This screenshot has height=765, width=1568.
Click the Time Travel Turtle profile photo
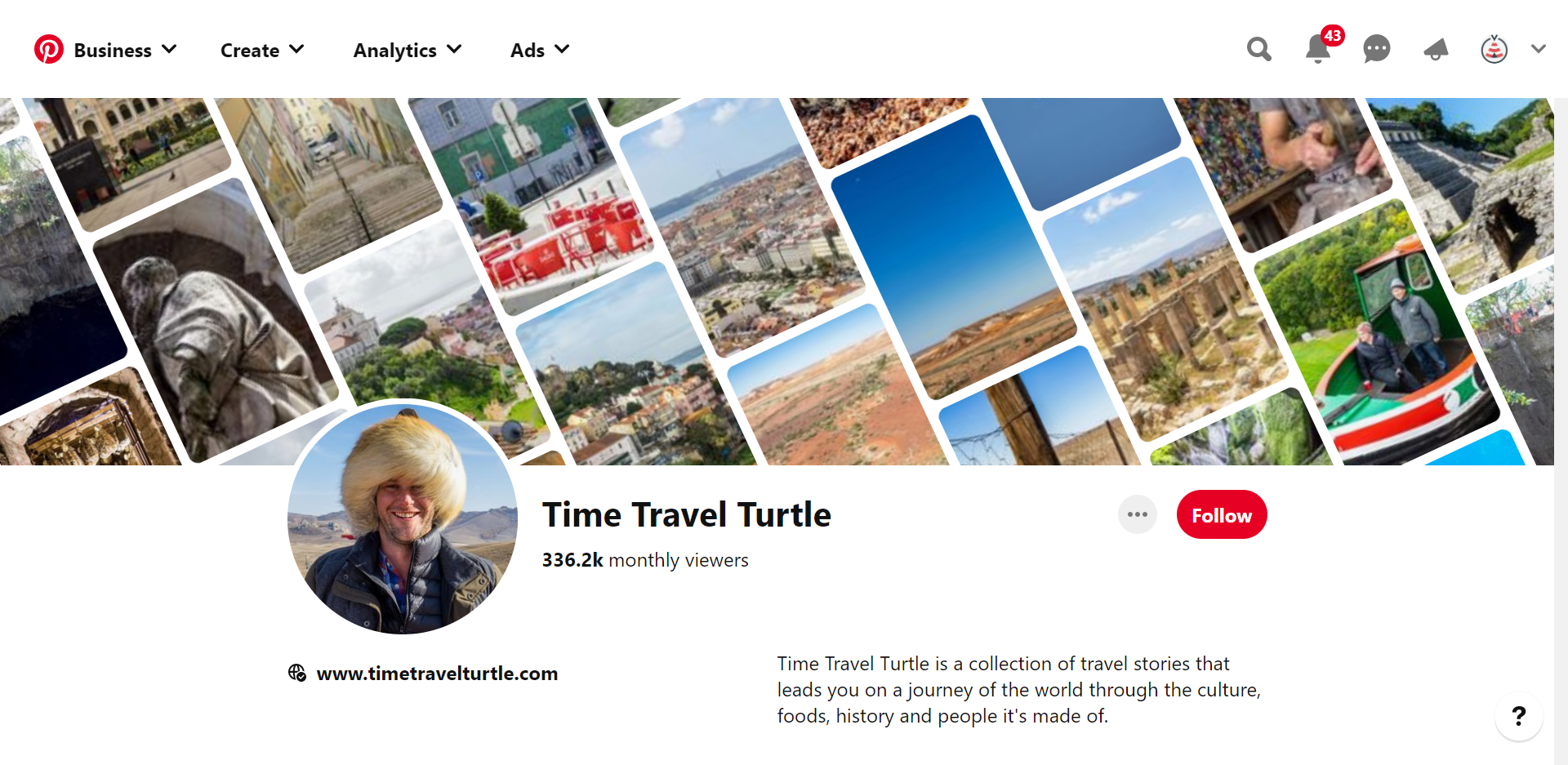pyautogui.click(x=403, y=518)
